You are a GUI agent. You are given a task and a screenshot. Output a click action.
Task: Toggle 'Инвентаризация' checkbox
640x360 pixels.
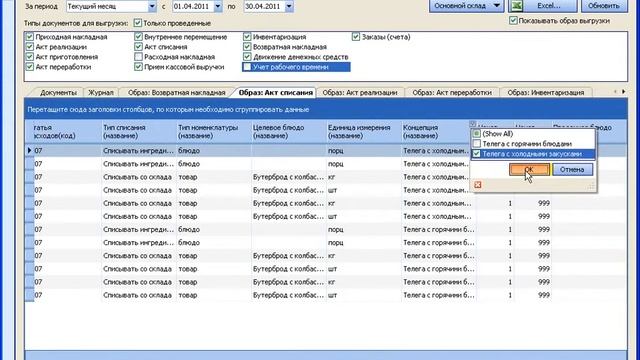[247, 37]
